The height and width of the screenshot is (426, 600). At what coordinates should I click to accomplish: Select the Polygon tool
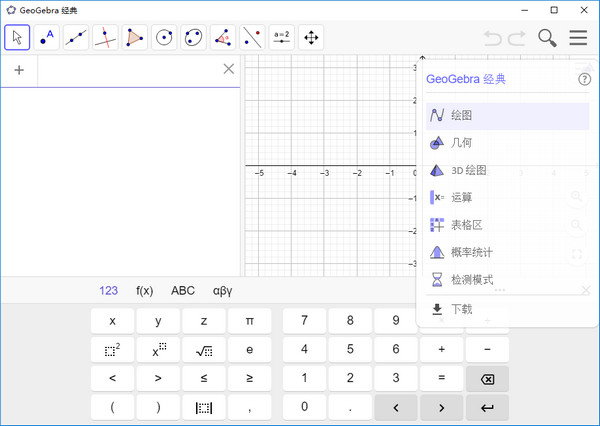click(134, 38)
